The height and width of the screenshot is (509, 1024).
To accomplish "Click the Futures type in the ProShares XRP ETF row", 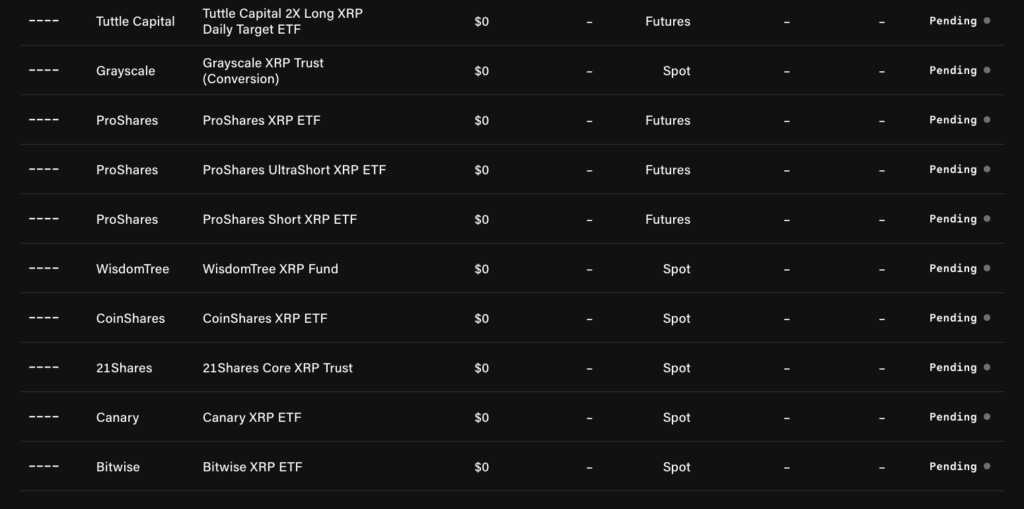I will tap(667, 121).
